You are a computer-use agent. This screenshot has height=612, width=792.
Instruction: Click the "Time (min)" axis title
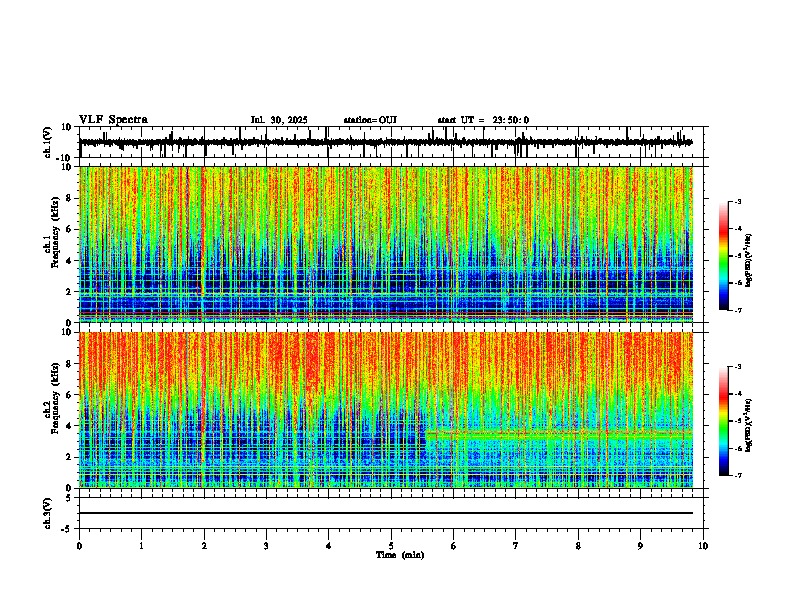click(x=400, y=555)
